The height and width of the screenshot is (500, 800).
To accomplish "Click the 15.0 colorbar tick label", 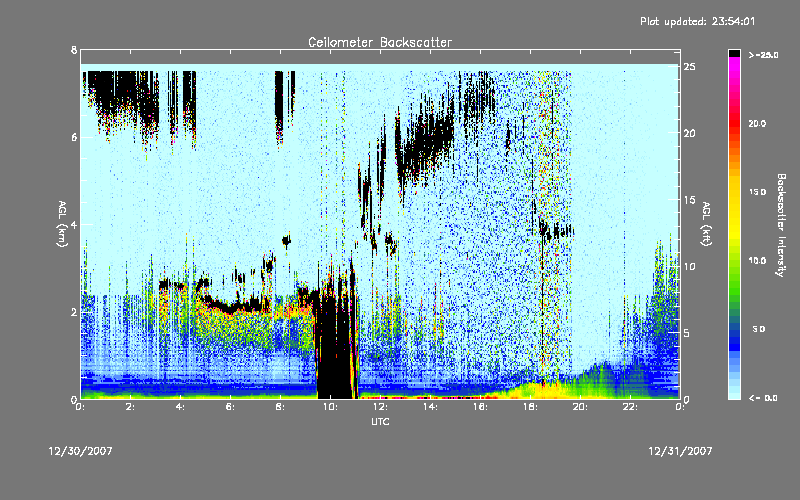I will tap(757, 192).
